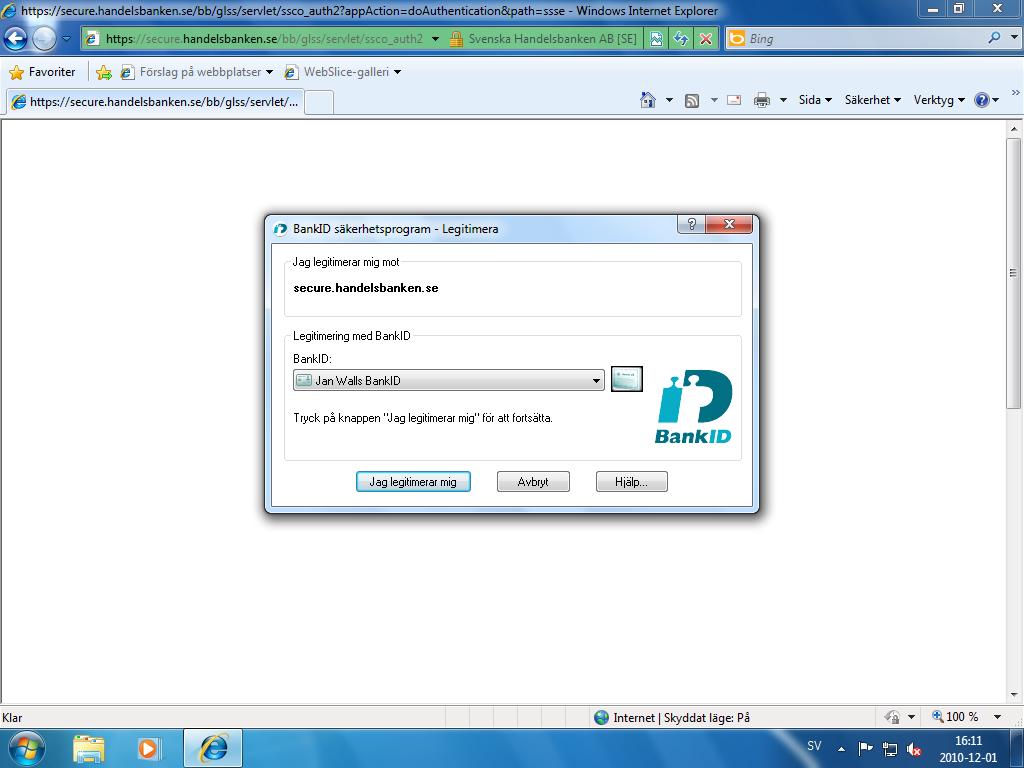Click the RSS feeds icon
Image resolution: width=1024 pixels, height=768 pixels.
click(692, 100)
